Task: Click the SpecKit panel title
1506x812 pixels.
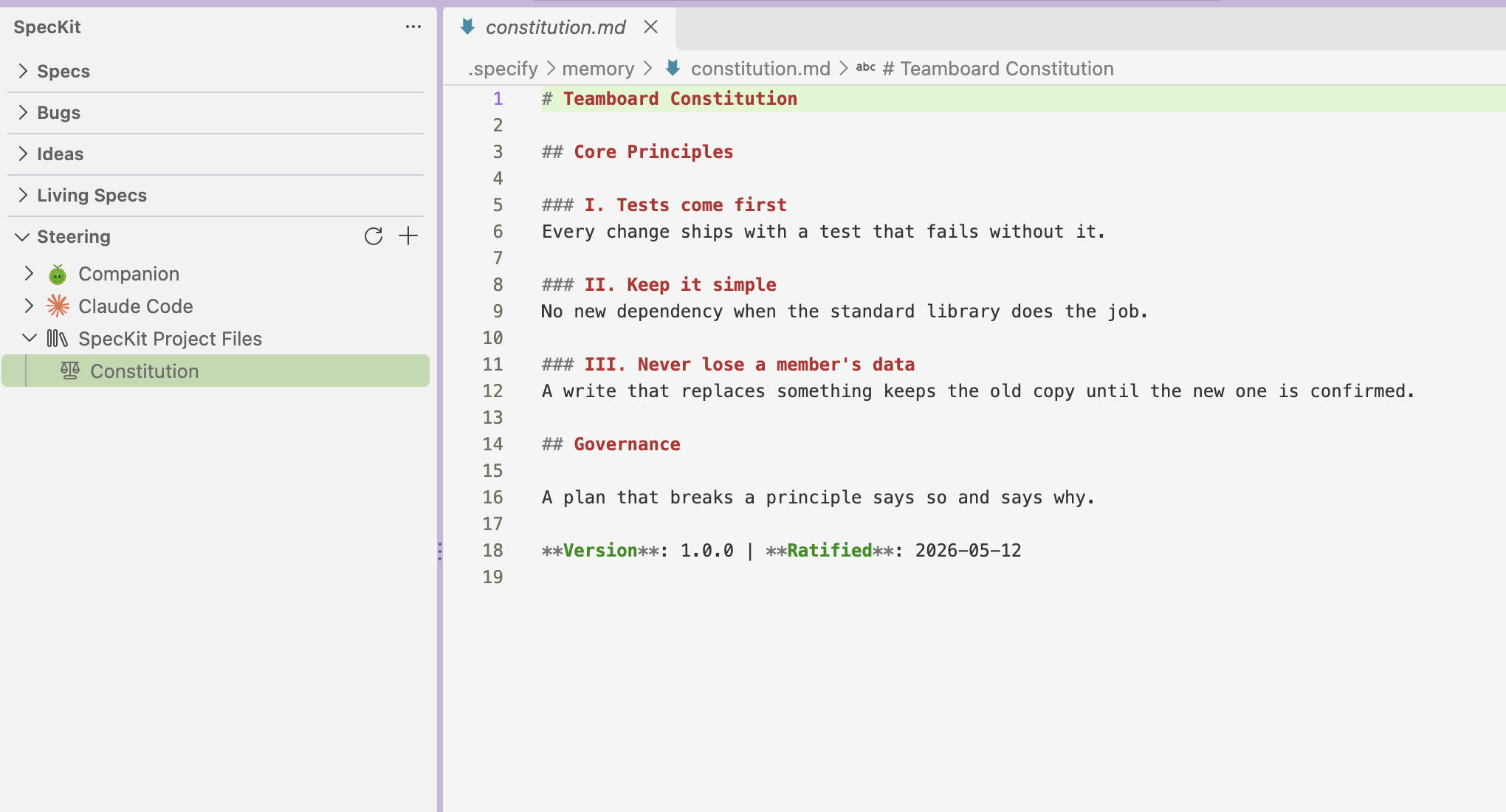Action: pos(47,27)
